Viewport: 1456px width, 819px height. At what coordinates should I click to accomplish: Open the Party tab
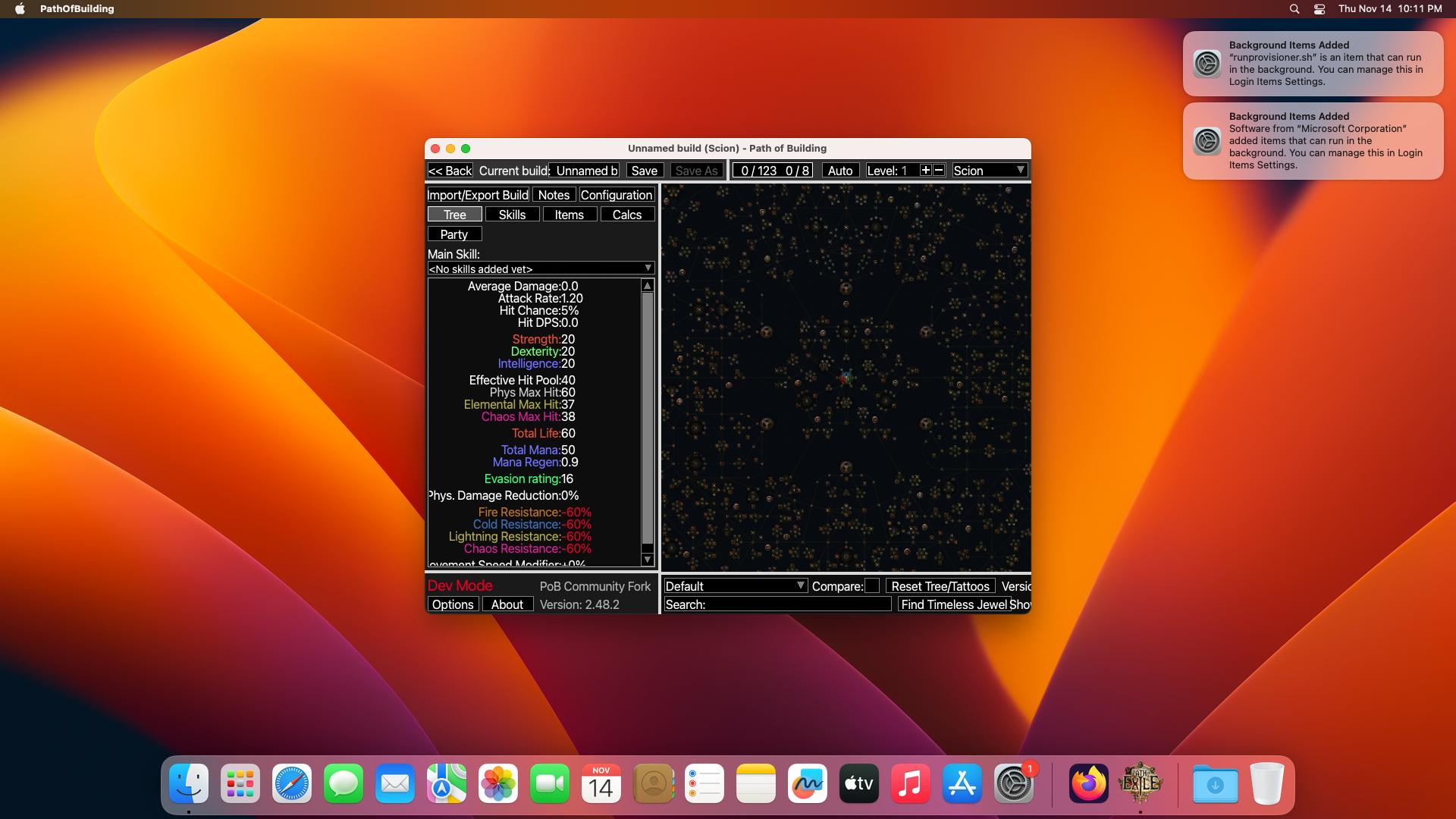pyautogui.click(x=454, y=234)
